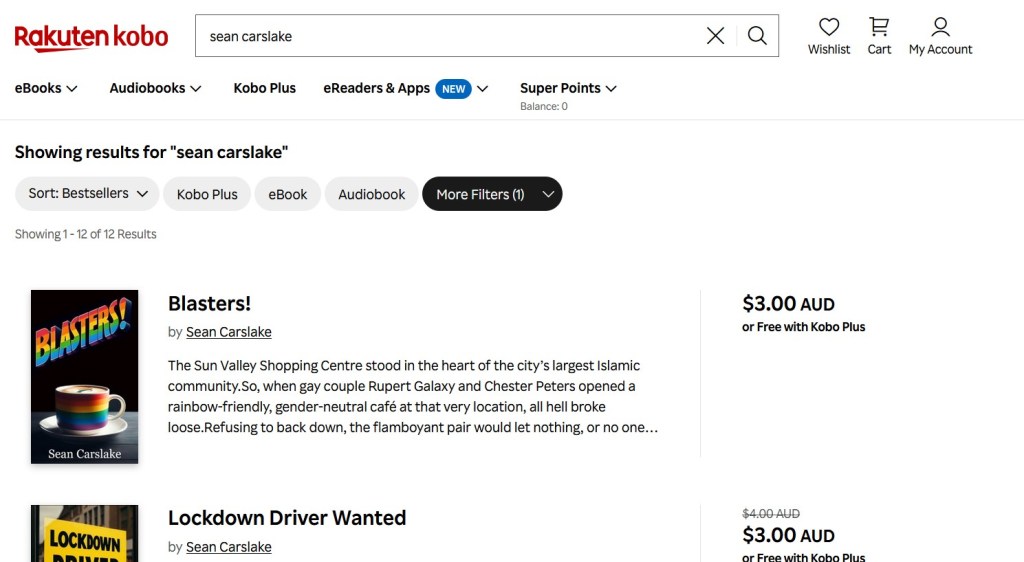This screenshot has height=562, width=1024.
Task: Open the Wishlist heart icon
Action: (x=829, y=28)
